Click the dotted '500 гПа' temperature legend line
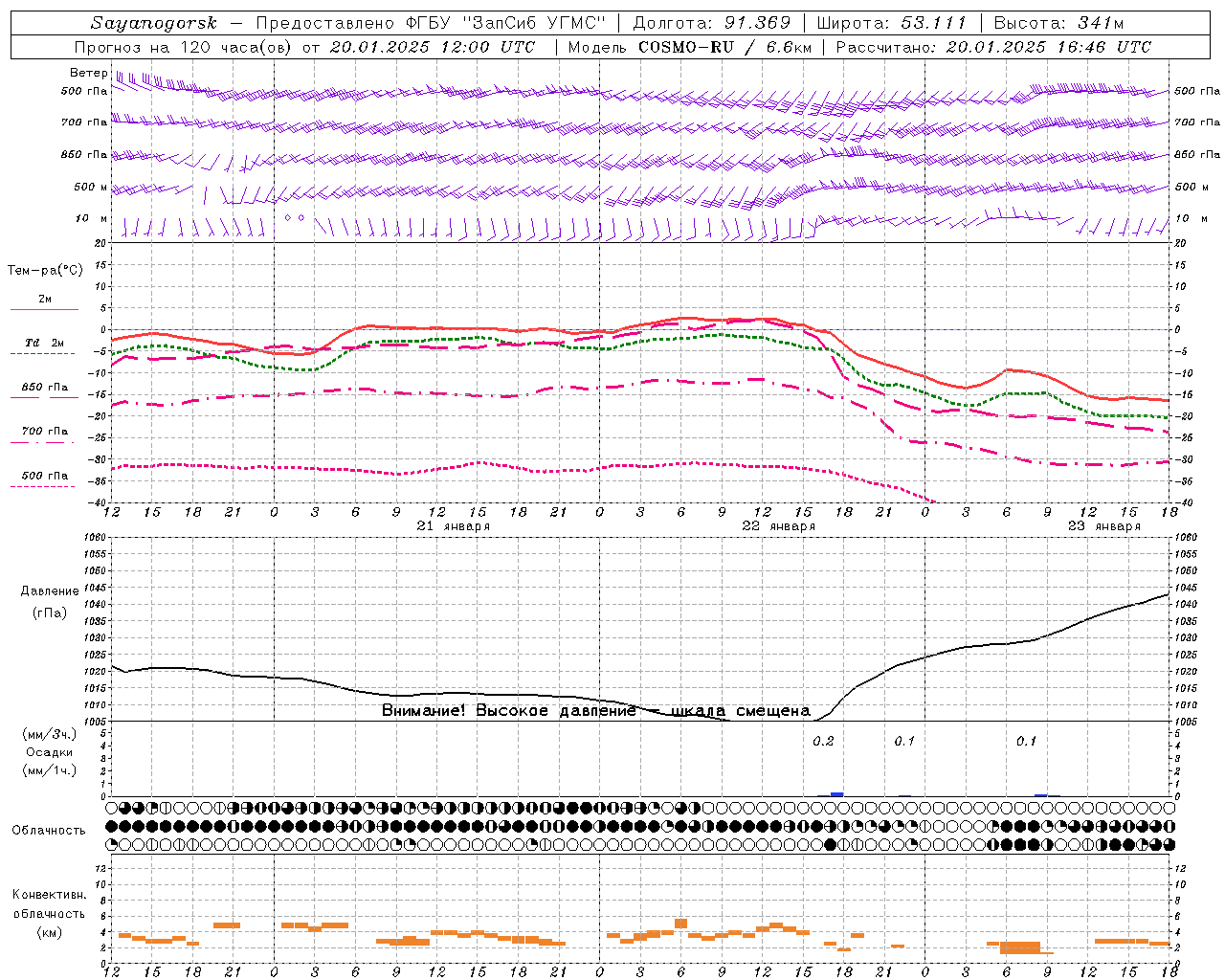The height and width of the screenshot is (980, 1225). tap(42, 487)
